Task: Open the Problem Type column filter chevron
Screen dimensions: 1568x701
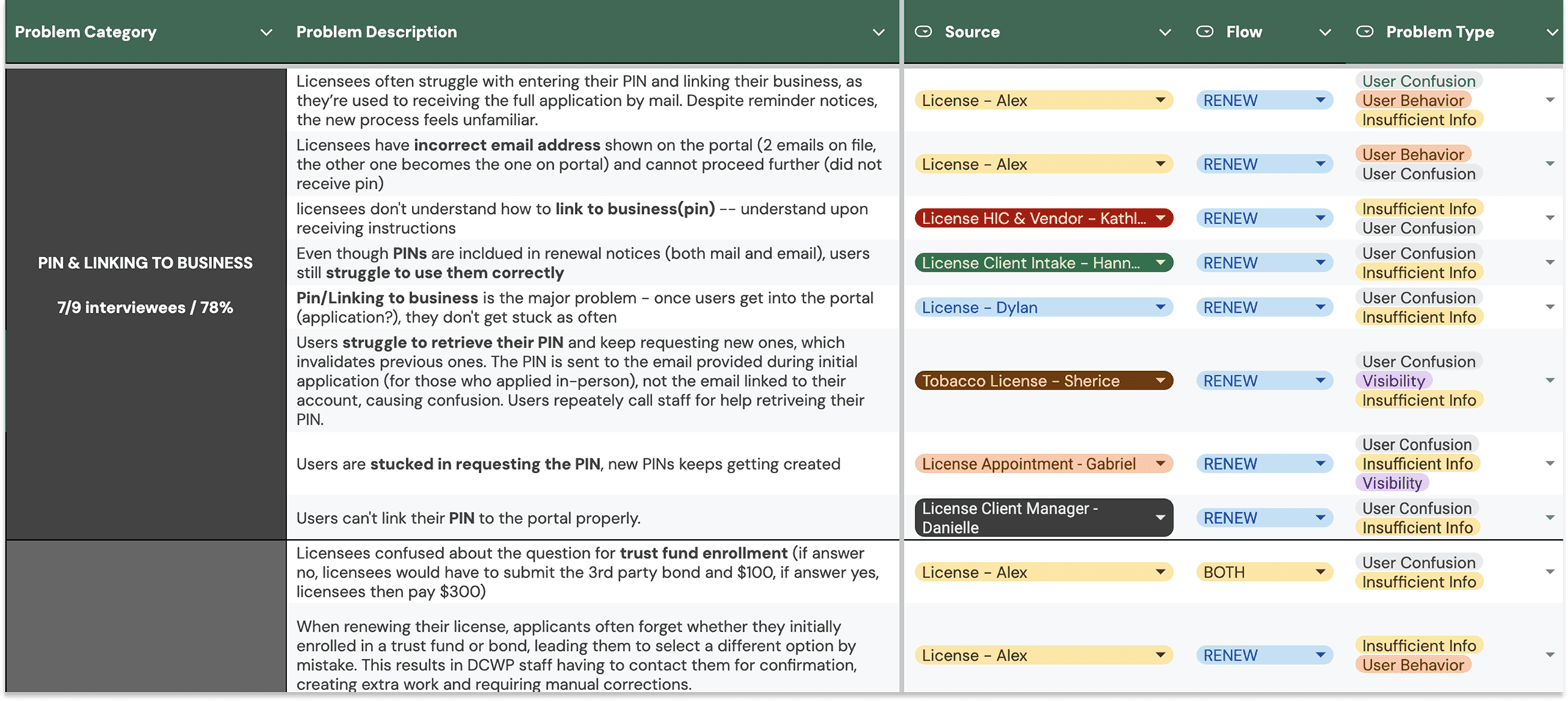Action: [x=1552, y=32]
